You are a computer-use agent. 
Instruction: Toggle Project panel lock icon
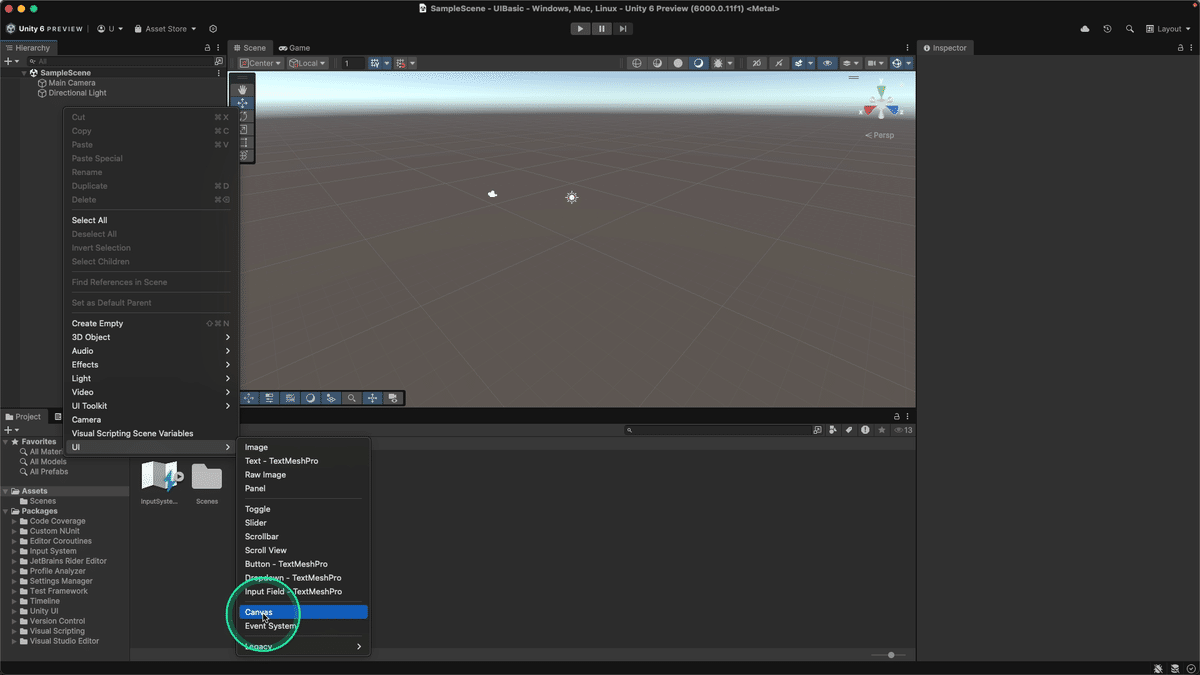click(x=896, y=417)
